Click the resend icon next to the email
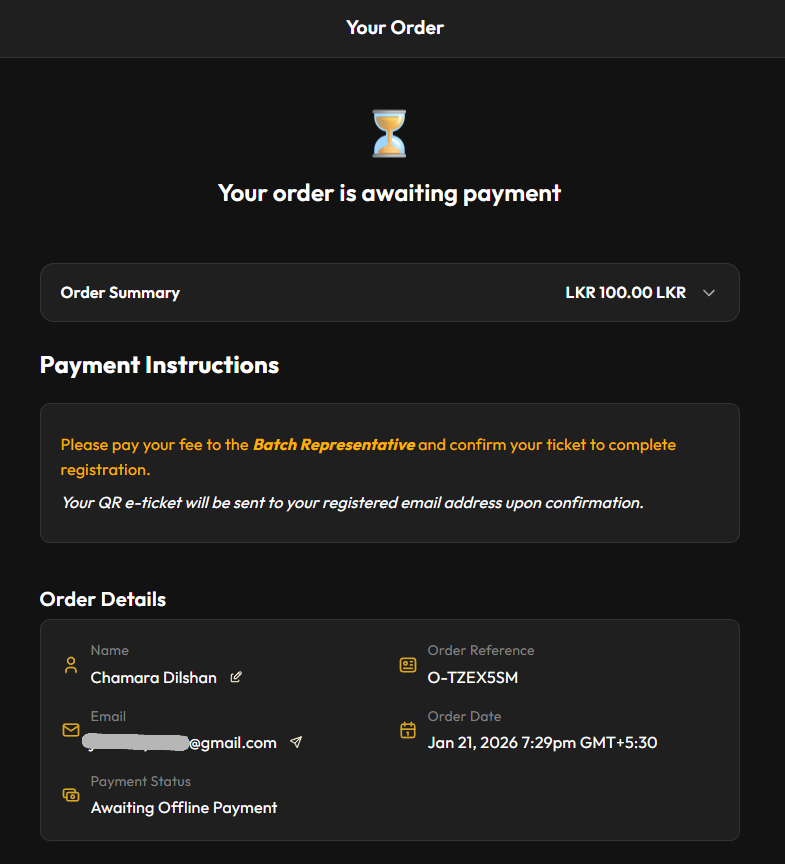The width and height of the screenshot is (785, 864). (296, 743)
